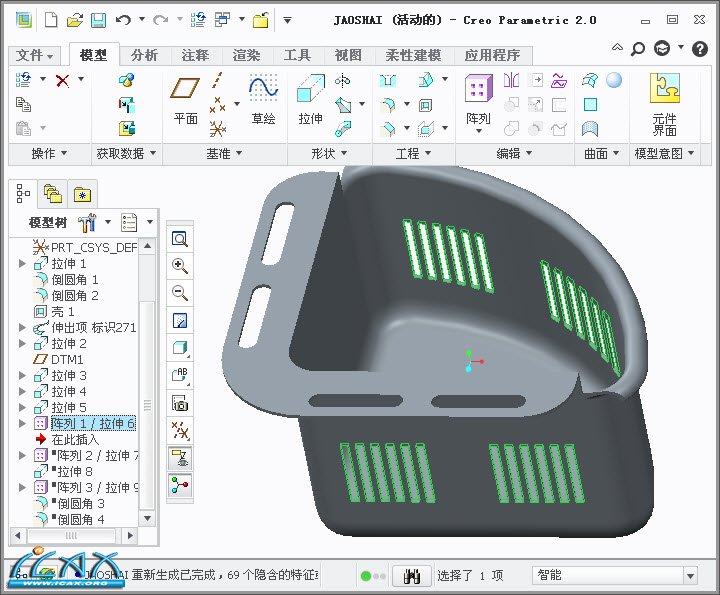
Task: Open a file with folder icon
Action: point(75,20)
